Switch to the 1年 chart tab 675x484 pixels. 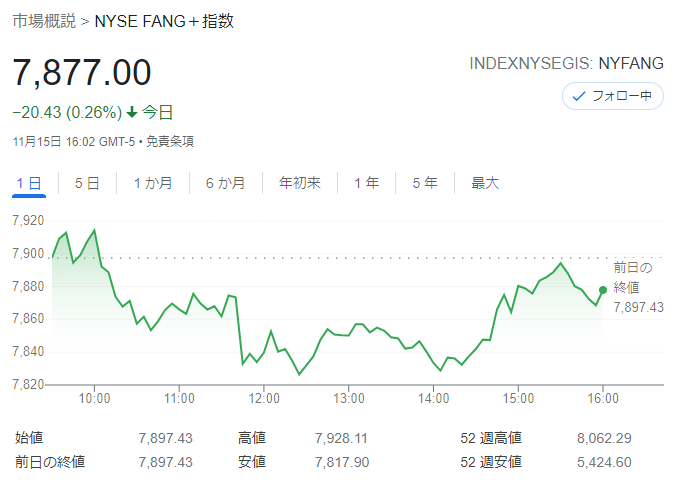[x=366, y=183]
